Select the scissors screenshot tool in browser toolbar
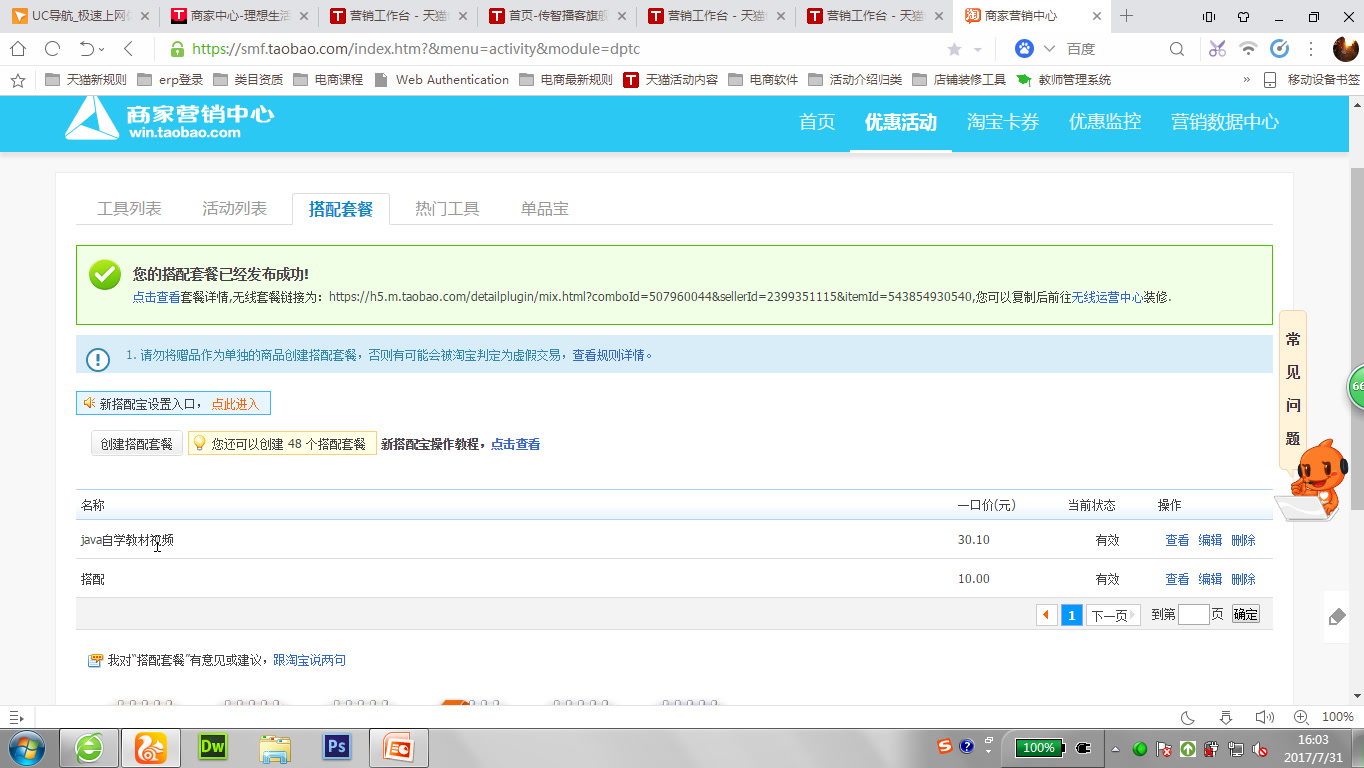Screen dimensions: 1364x768 [1216, 48]
